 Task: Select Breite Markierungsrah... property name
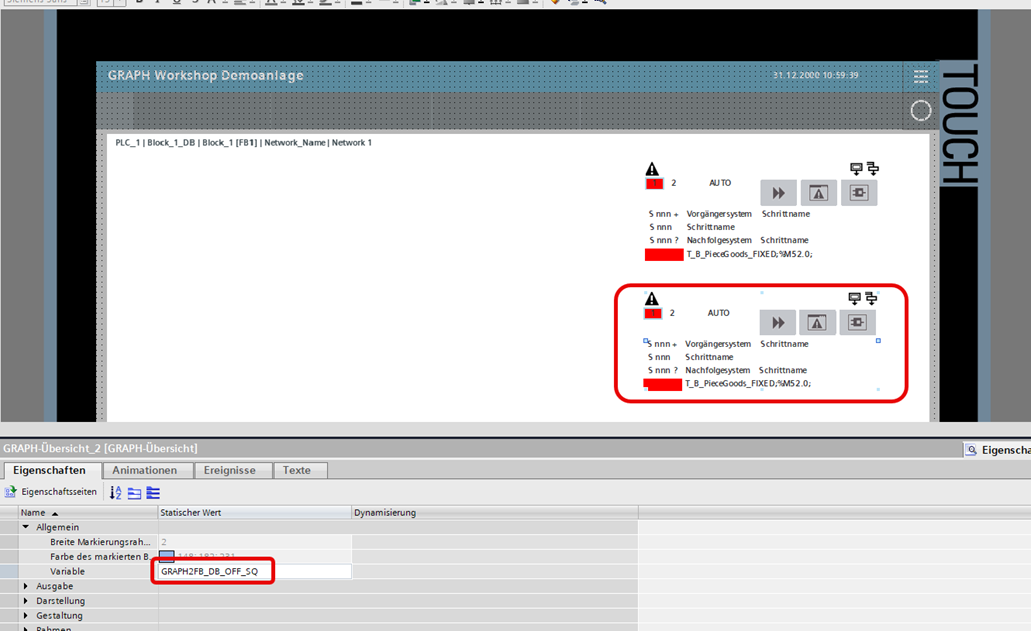coord(100,542)
